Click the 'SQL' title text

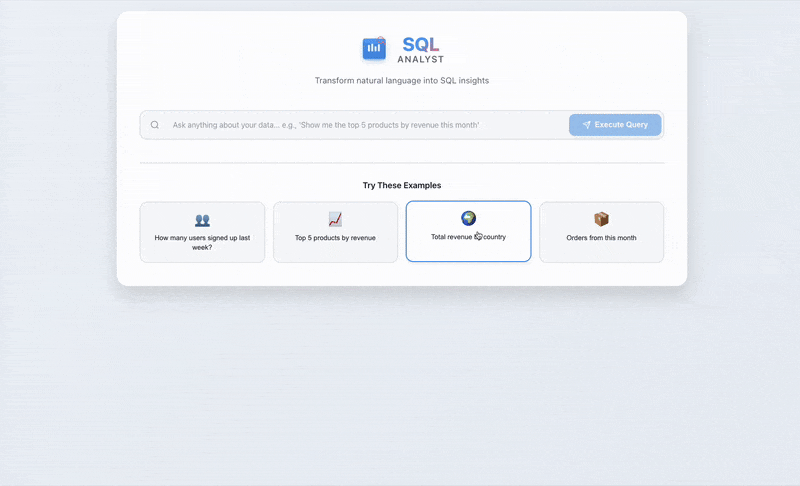pyautogui.click(x=420, y=44)
